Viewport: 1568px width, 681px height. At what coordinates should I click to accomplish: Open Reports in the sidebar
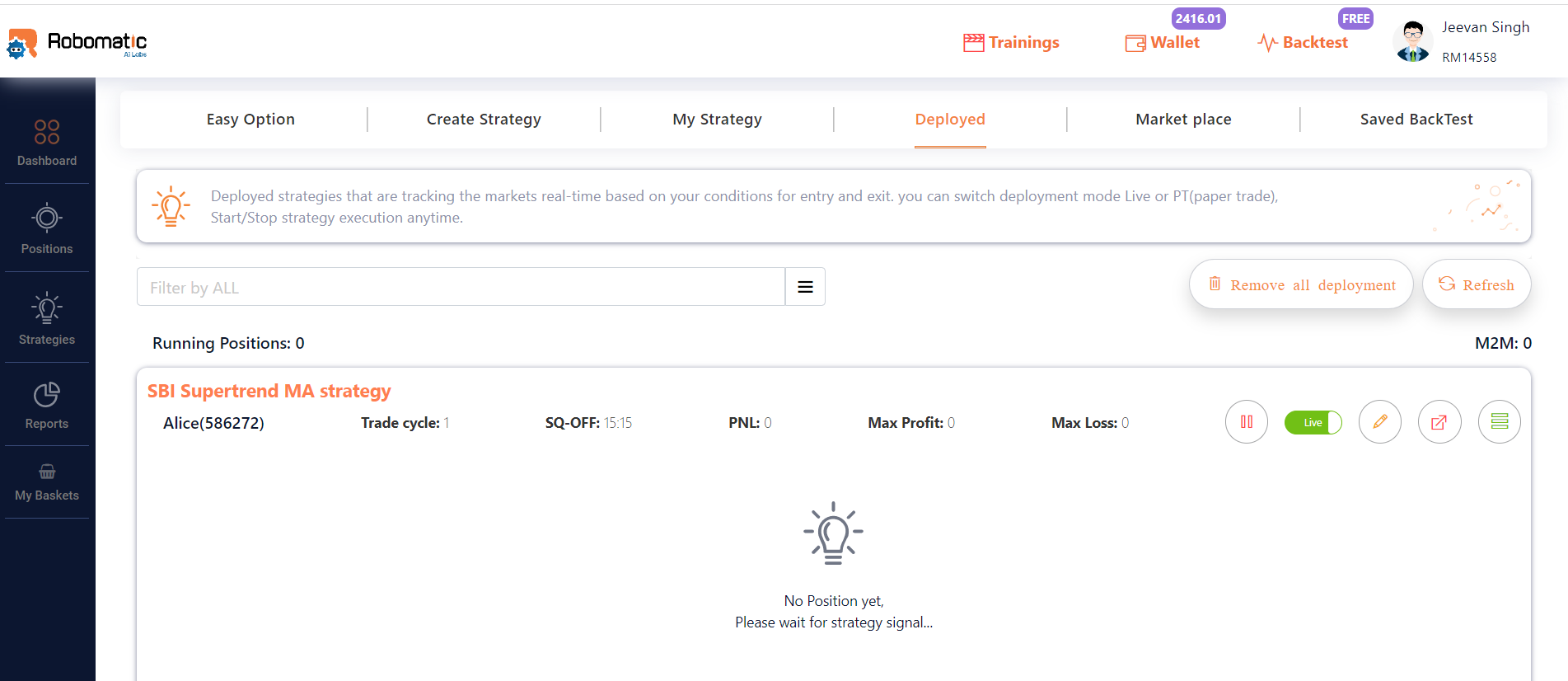coord(47,406)
